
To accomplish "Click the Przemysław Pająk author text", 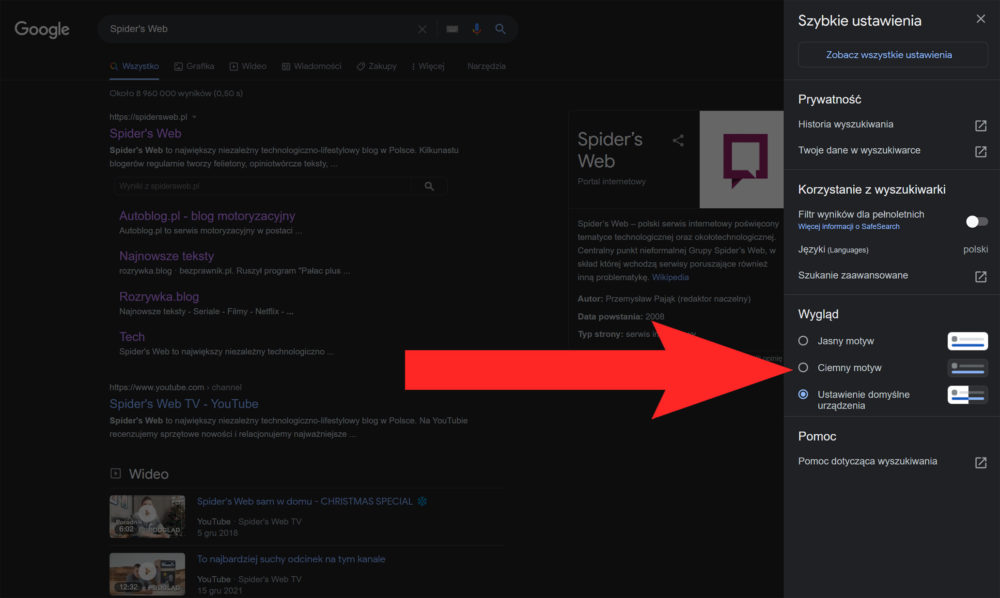I will (x=678, y=299).
